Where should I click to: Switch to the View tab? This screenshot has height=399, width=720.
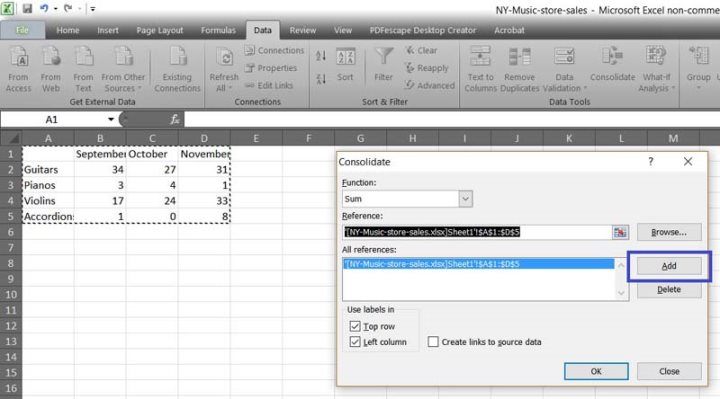click(x=343, y=30)
